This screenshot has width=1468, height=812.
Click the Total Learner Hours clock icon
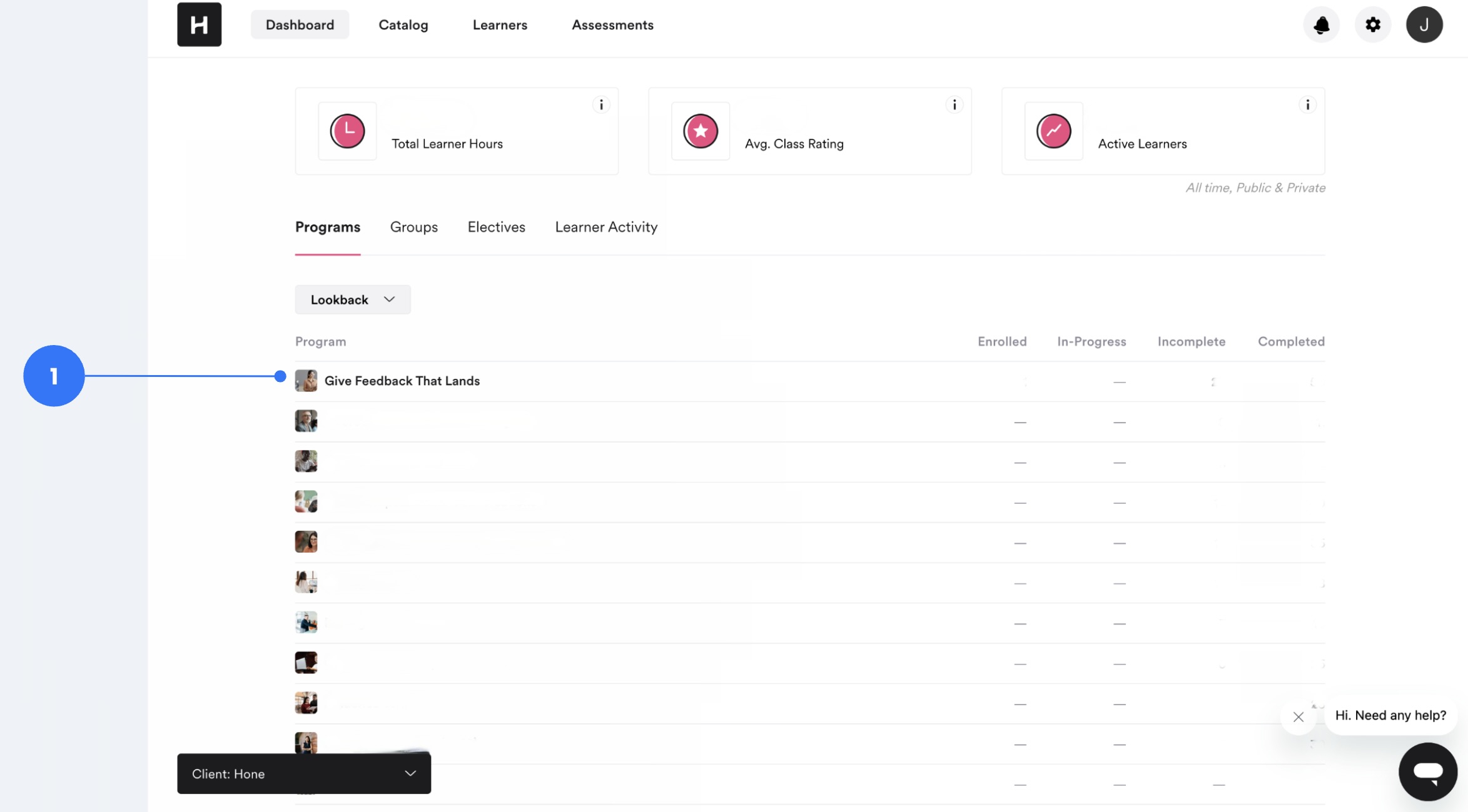point(348,131)
